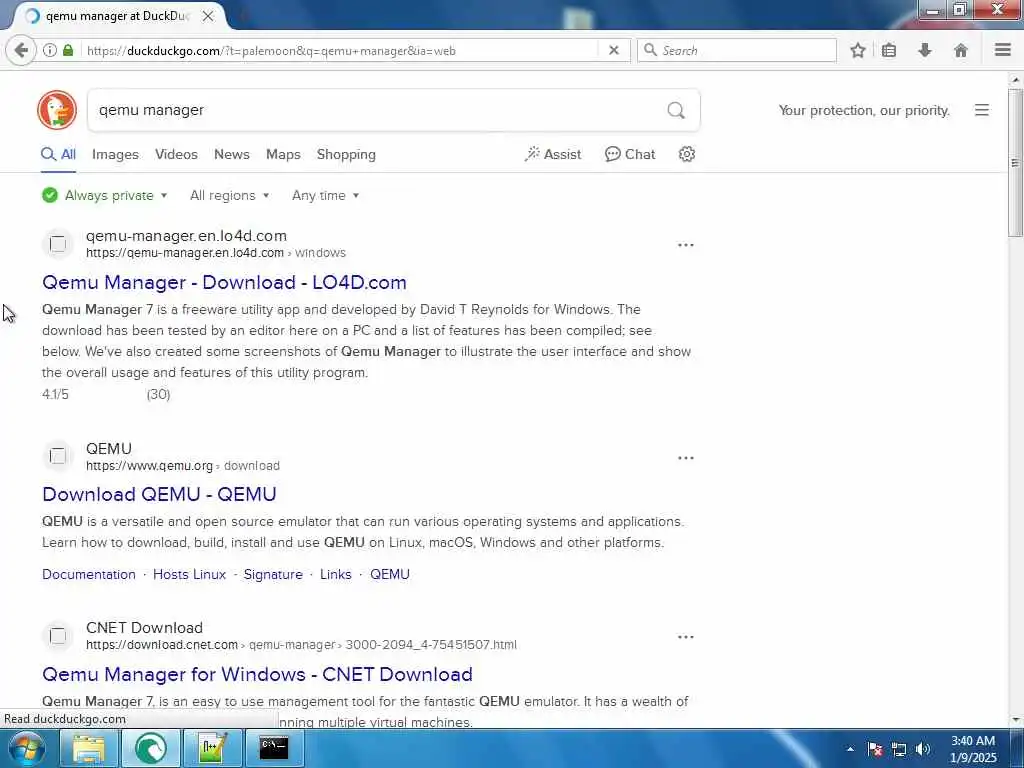Click the CNET Download result favicon
The width and height of the screenshot is (1024, 768).
[x=57, y=635]
